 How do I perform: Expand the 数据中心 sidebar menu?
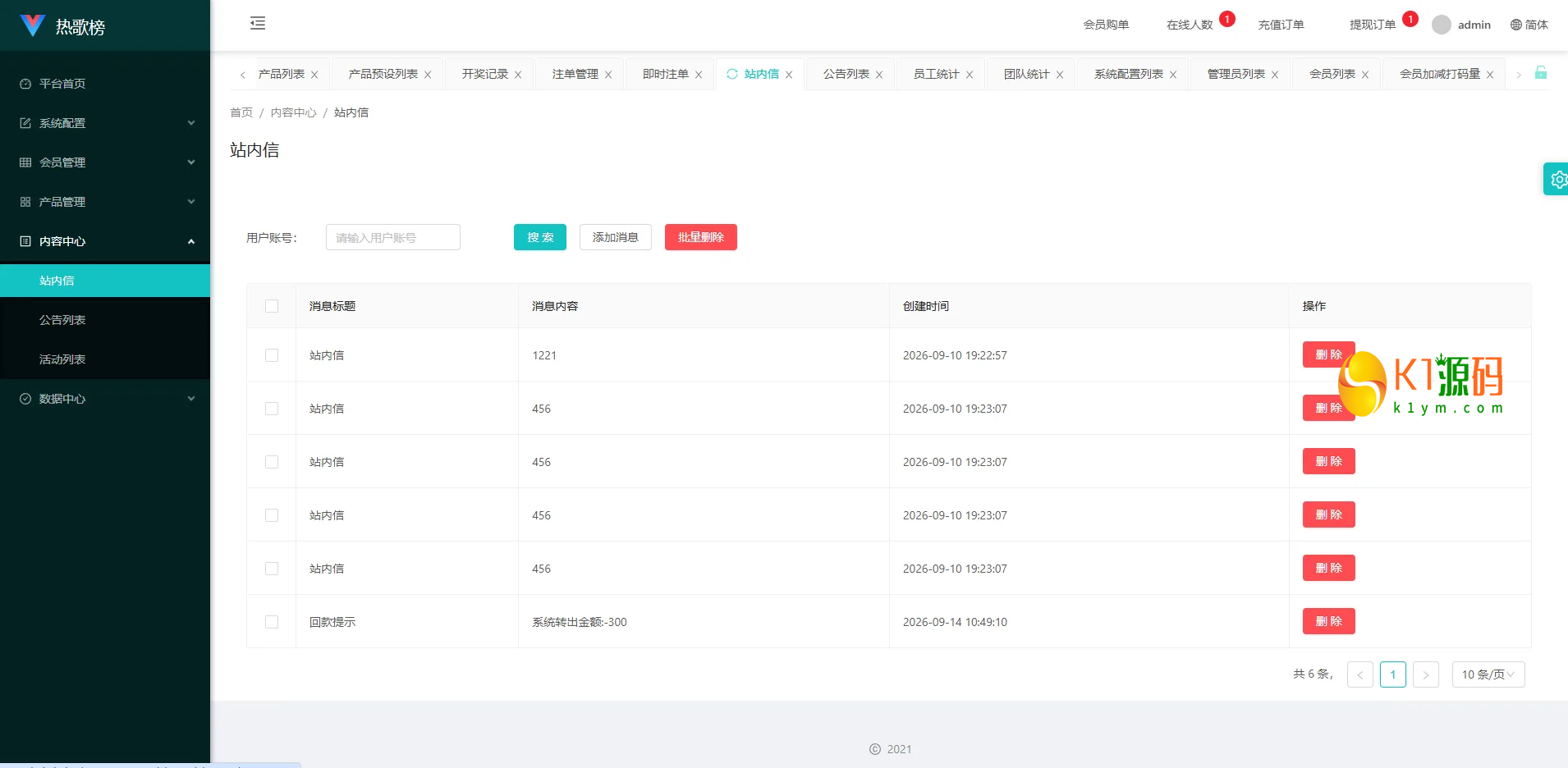105,399
